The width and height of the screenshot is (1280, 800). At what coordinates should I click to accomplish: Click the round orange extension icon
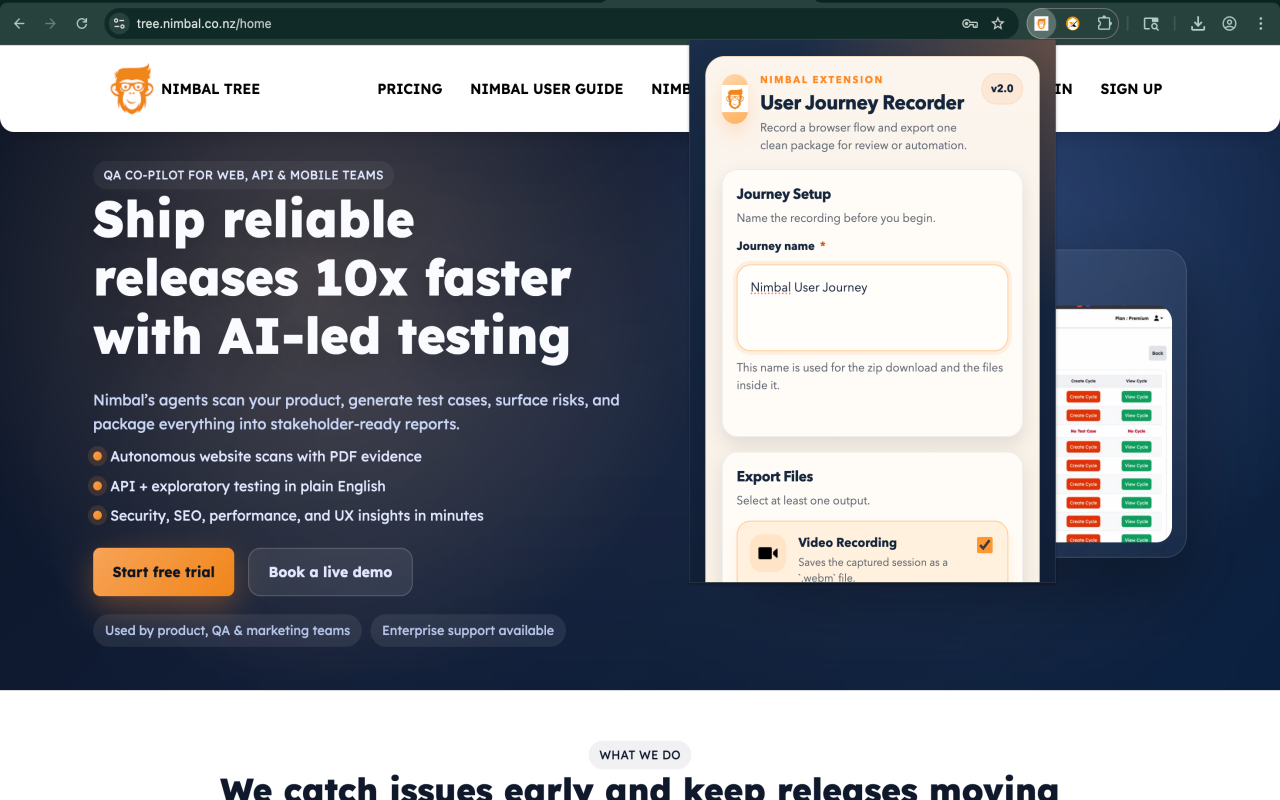coord(1073,23)
